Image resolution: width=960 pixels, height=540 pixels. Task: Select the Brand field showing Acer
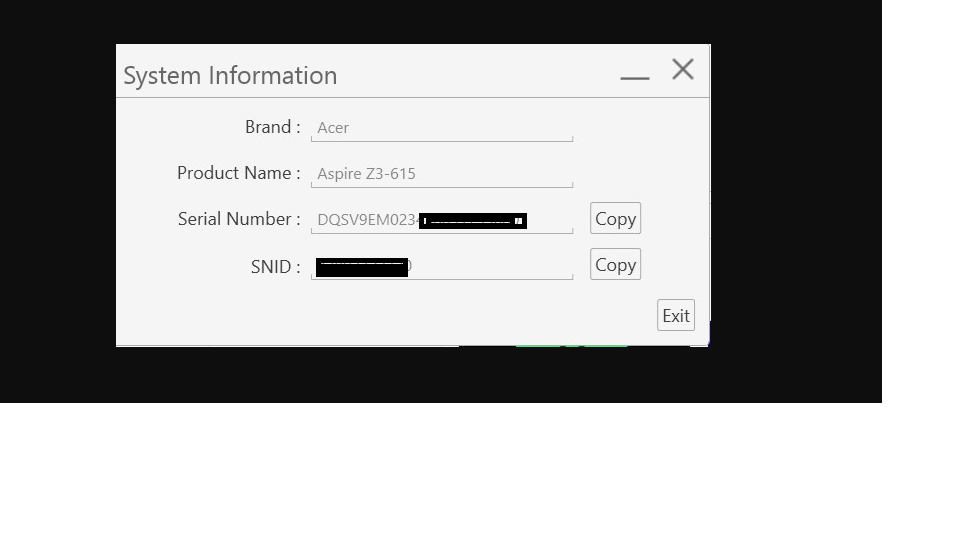[442, 128]
